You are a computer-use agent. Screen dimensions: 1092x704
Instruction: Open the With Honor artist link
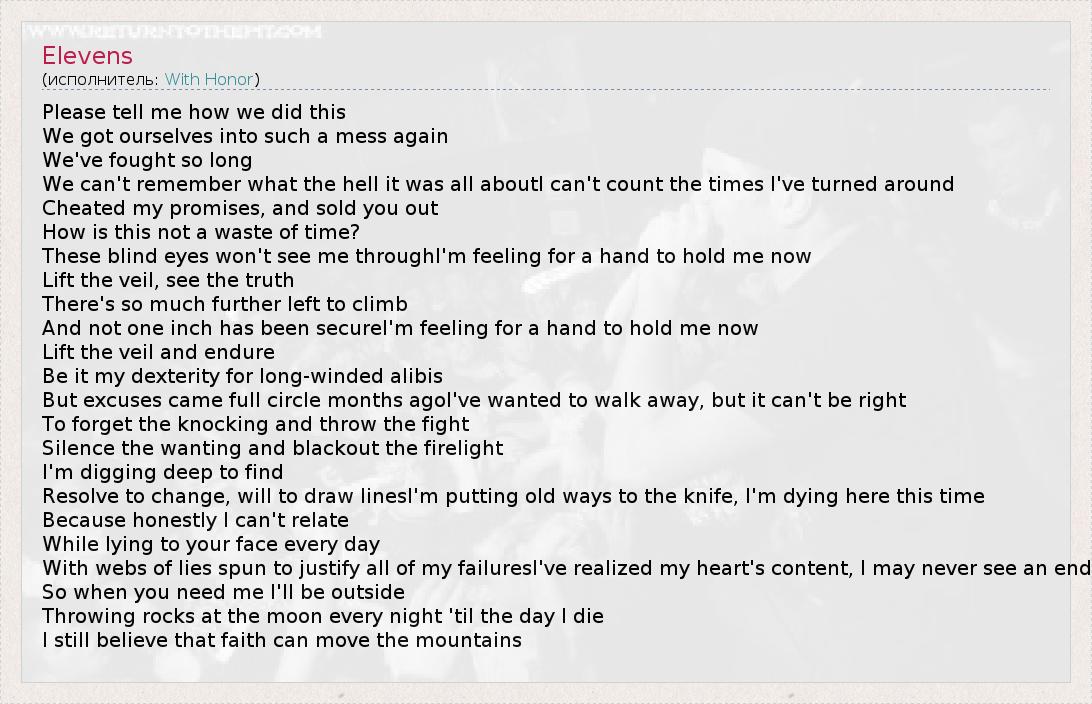(x=209, y=79)
